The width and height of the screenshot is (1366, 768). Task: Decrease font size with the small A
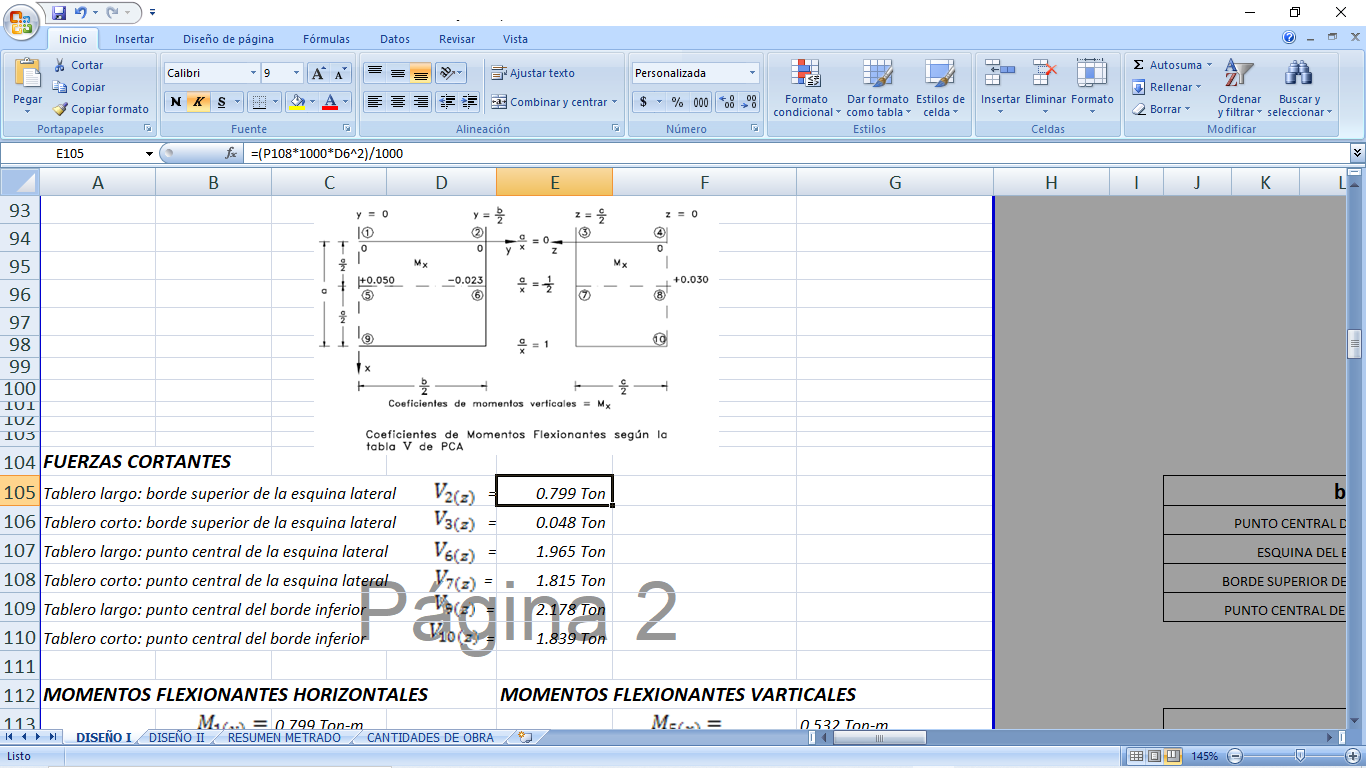click(x=340, y=73)
